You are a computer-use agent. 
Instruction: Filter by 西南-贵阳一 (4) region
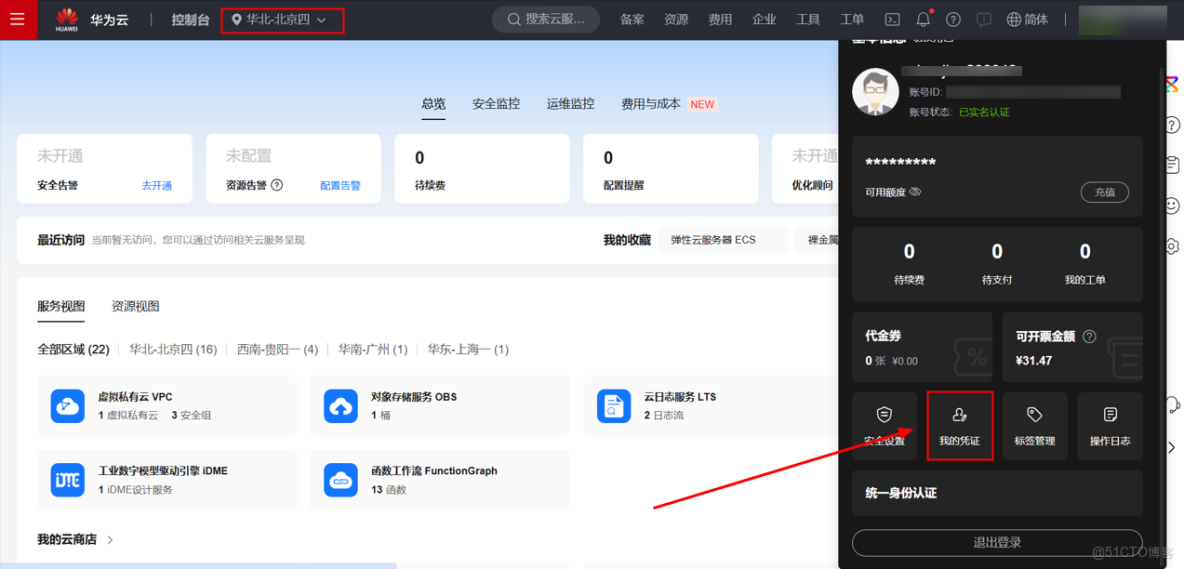[277, 349]
